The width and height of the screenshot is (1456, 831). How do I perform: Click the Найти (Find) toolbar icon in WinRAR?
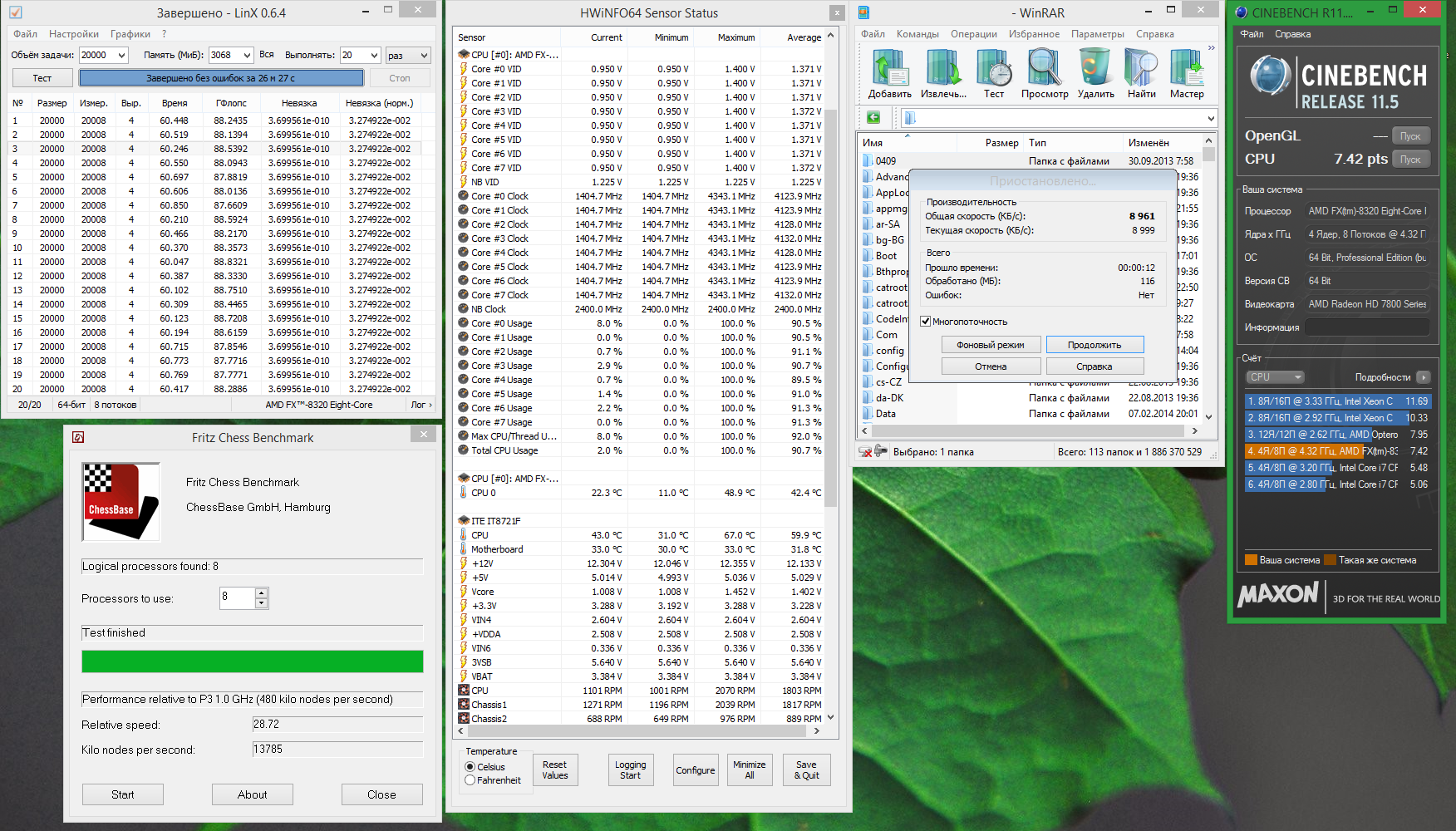tap(1141, 73)
